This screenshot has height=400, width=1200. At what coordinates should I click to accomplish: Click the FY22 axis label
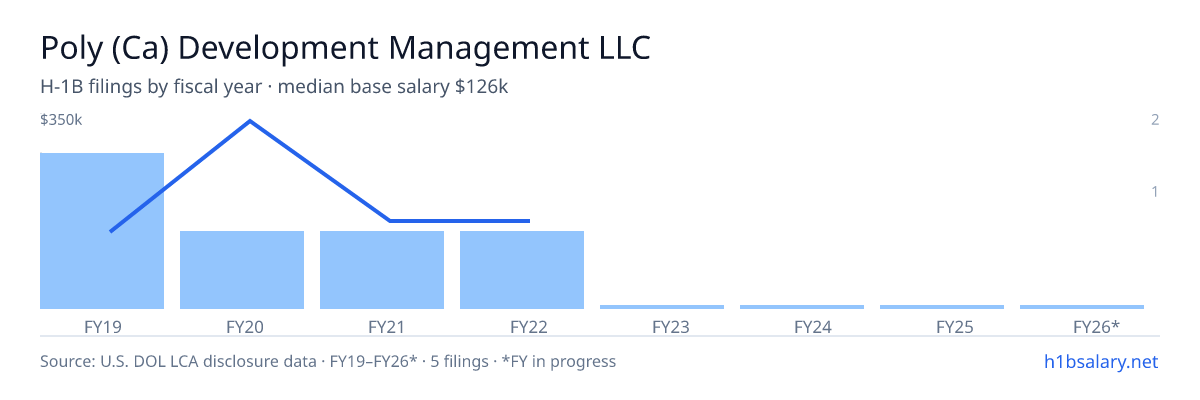pyautogui.click(x=528, y=326)
